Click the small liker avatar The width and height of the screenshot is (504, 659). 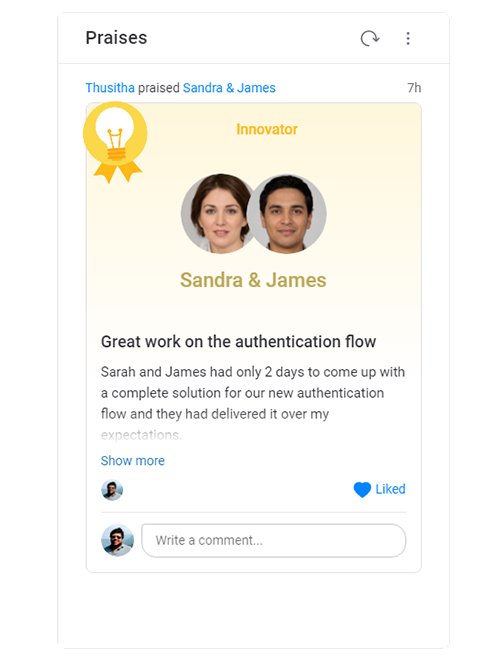coord(112,490)
